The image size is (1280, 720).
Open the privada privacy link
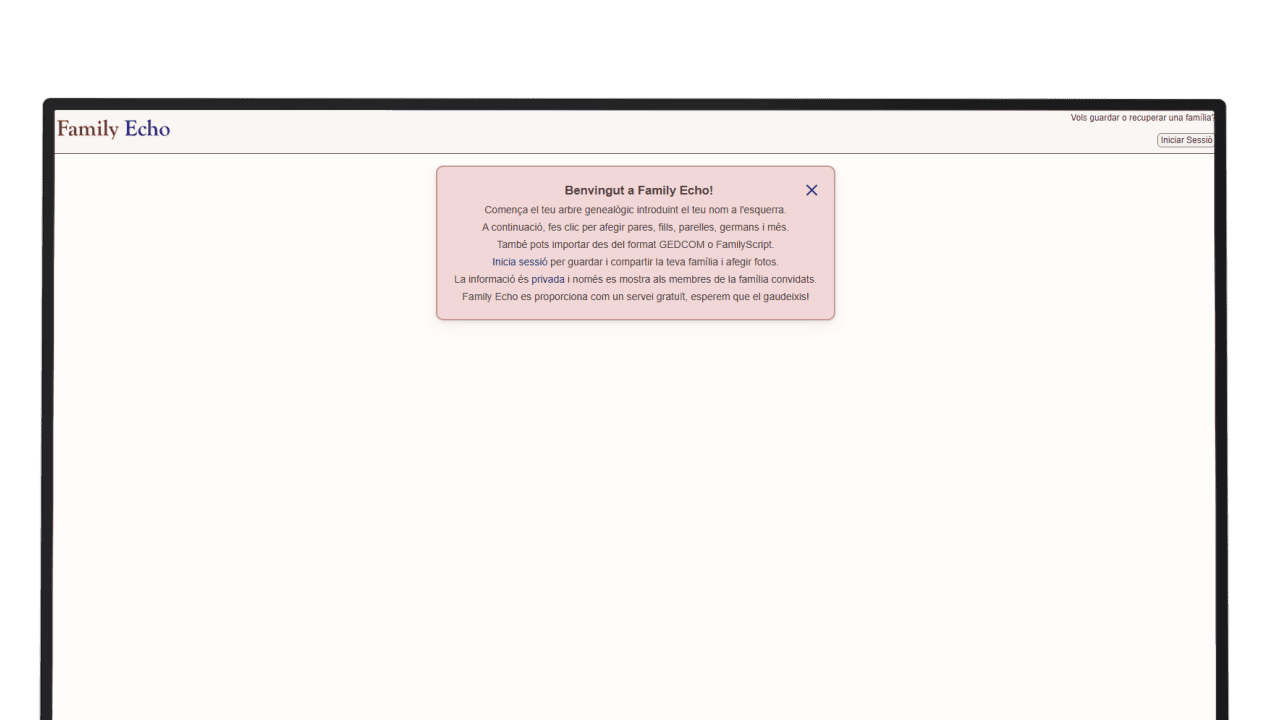pos(548,279)
